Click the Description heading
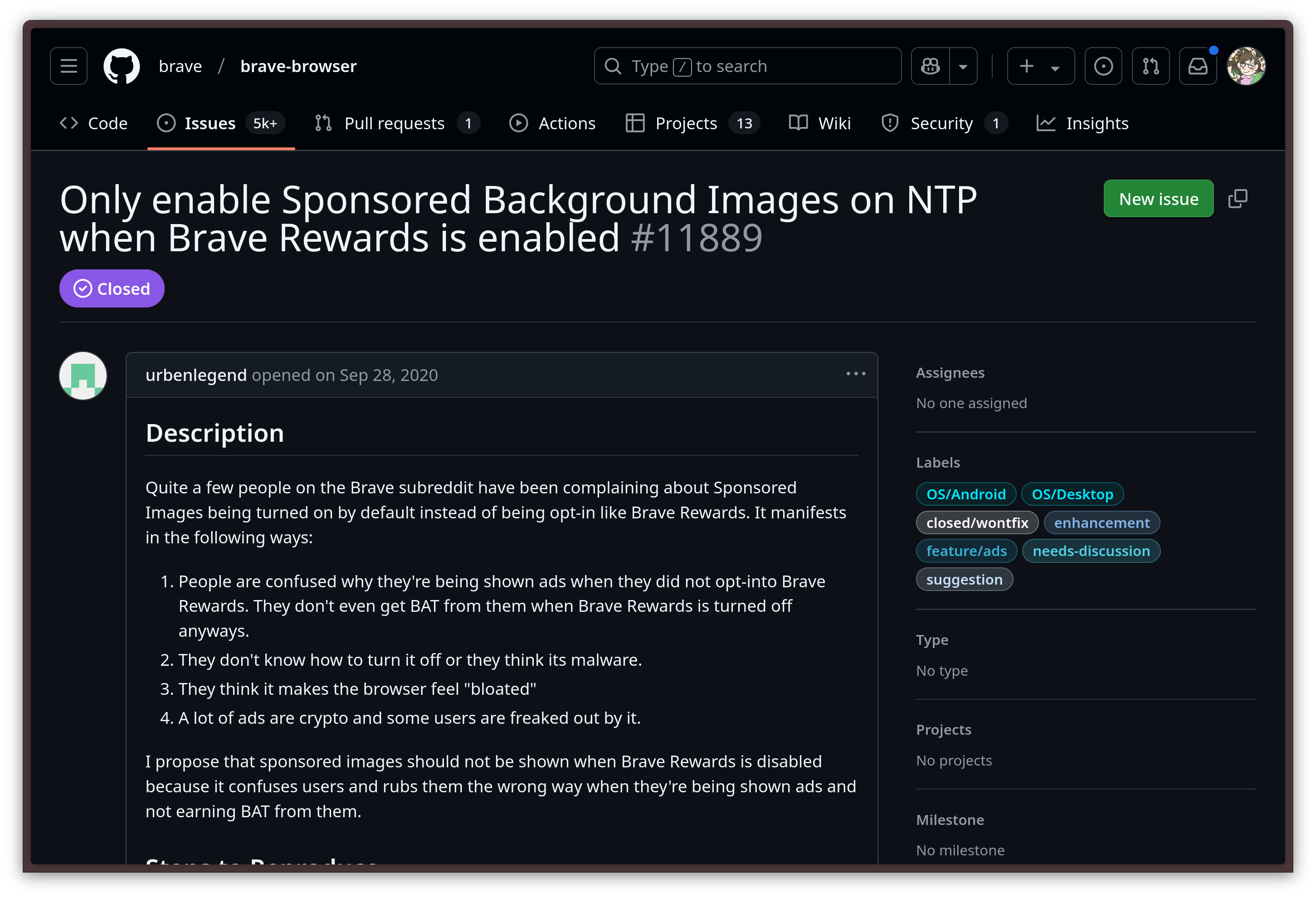The height and width of the screenshot is (898, 1316). pos(214,433)
